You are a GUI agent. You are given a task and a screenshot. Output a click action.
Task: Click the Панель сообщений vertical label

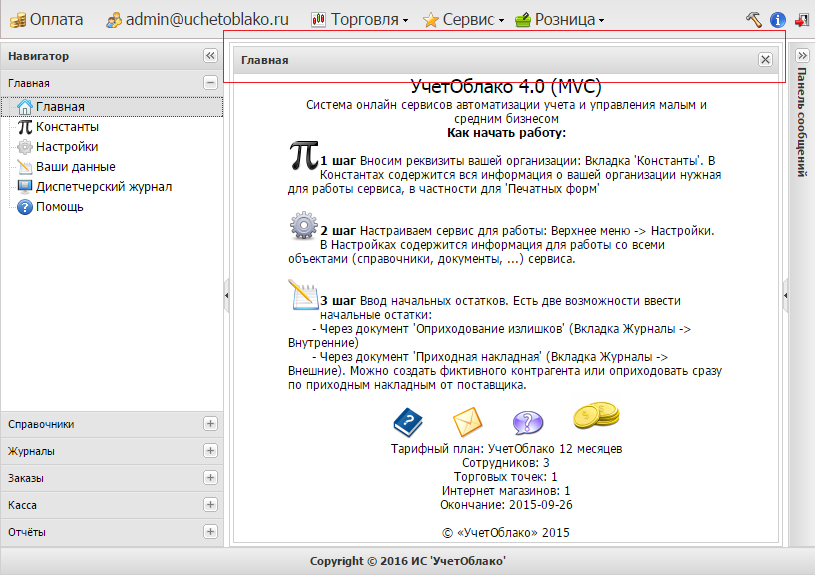point(802,123)
